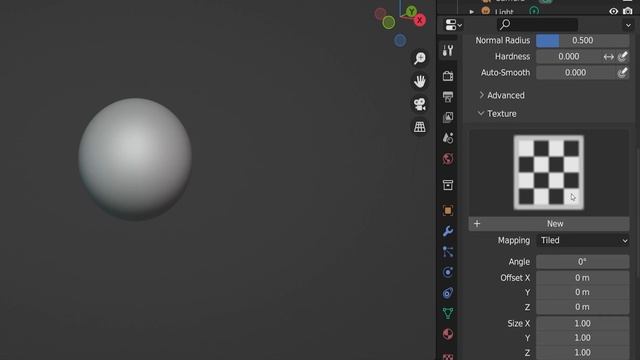Open the Scene properties tab

pos(448,138)
